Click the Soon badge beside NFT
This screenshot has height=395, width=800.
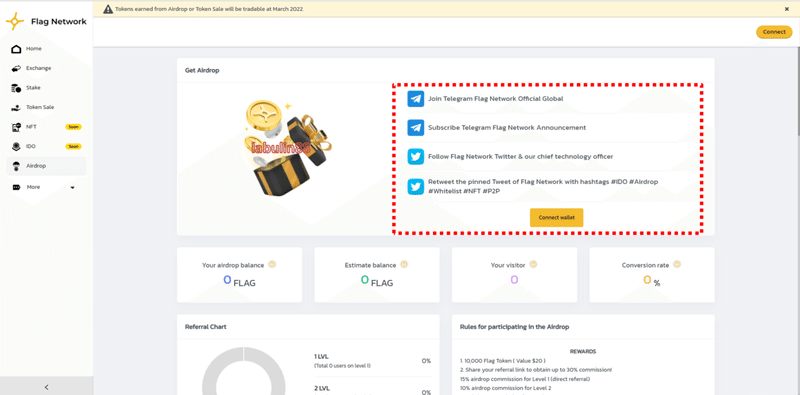pyautogui.click(x=73, y=127)
